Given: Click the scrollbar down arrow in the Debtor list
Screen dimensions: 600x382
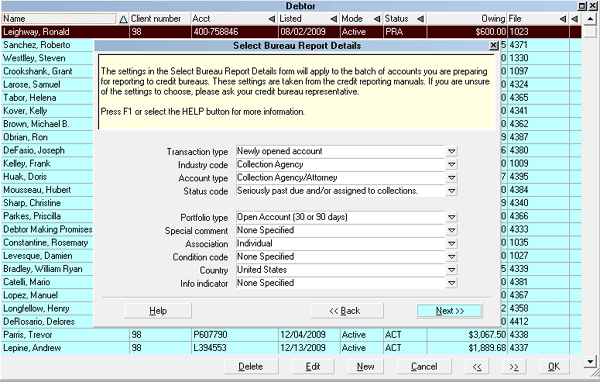Looking at the screenshot, I should click(590, 361).
